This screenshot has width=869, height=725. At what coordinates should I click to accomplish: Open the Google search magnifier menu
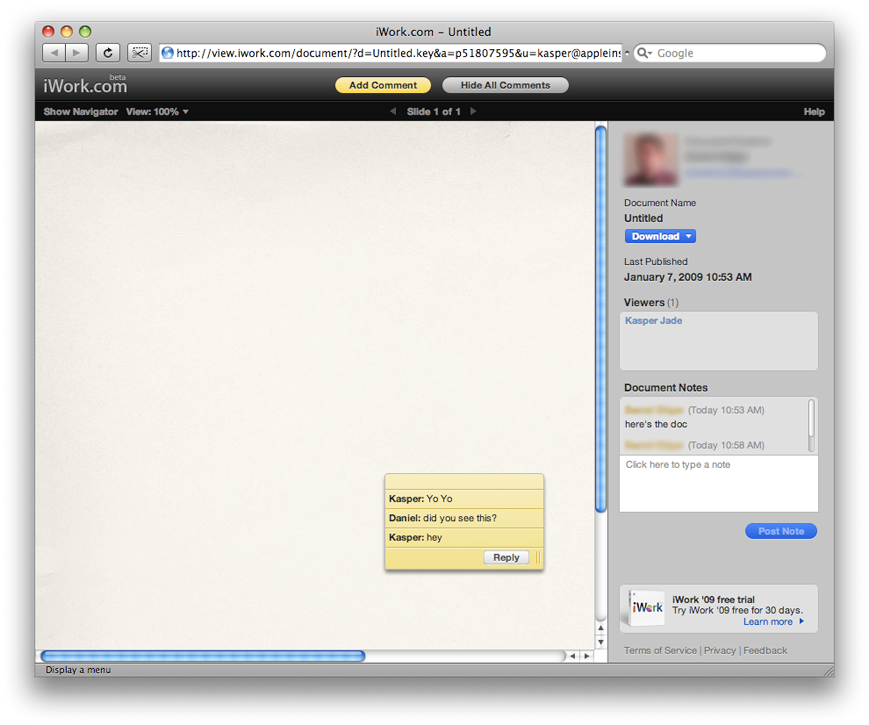tap(644, 53)
